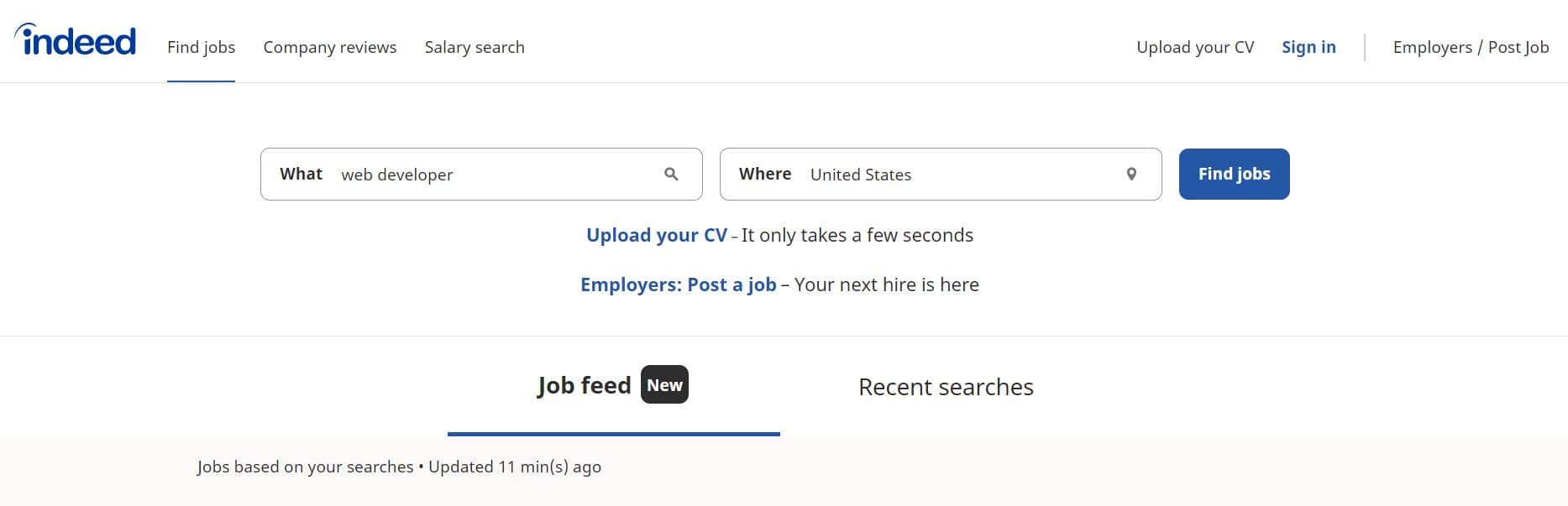Image resolution: width=1568 pixels, height=506 pixels.
Task: Open the Company reviews page
Action: pyautogui.click(x=329, y=48)
